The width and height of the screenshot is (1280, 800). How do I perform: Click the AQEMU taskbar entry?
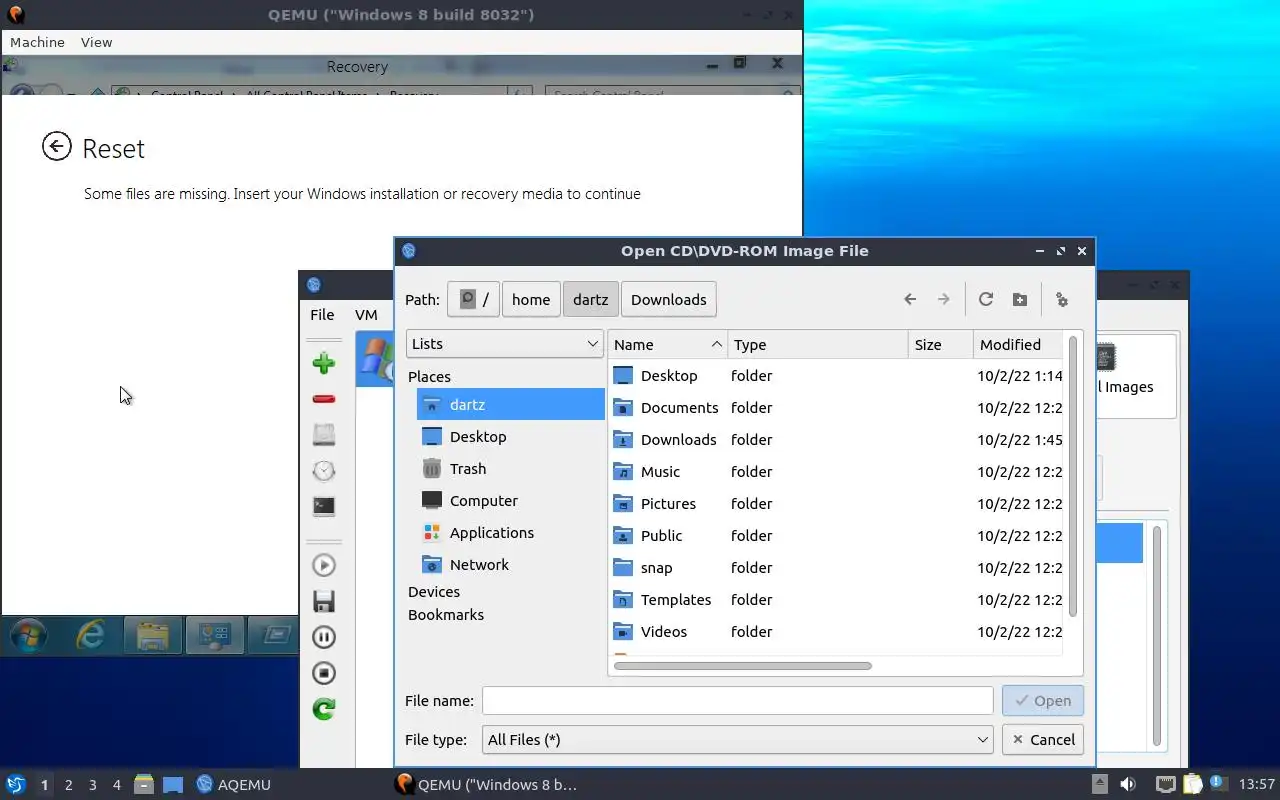(234, 785)
